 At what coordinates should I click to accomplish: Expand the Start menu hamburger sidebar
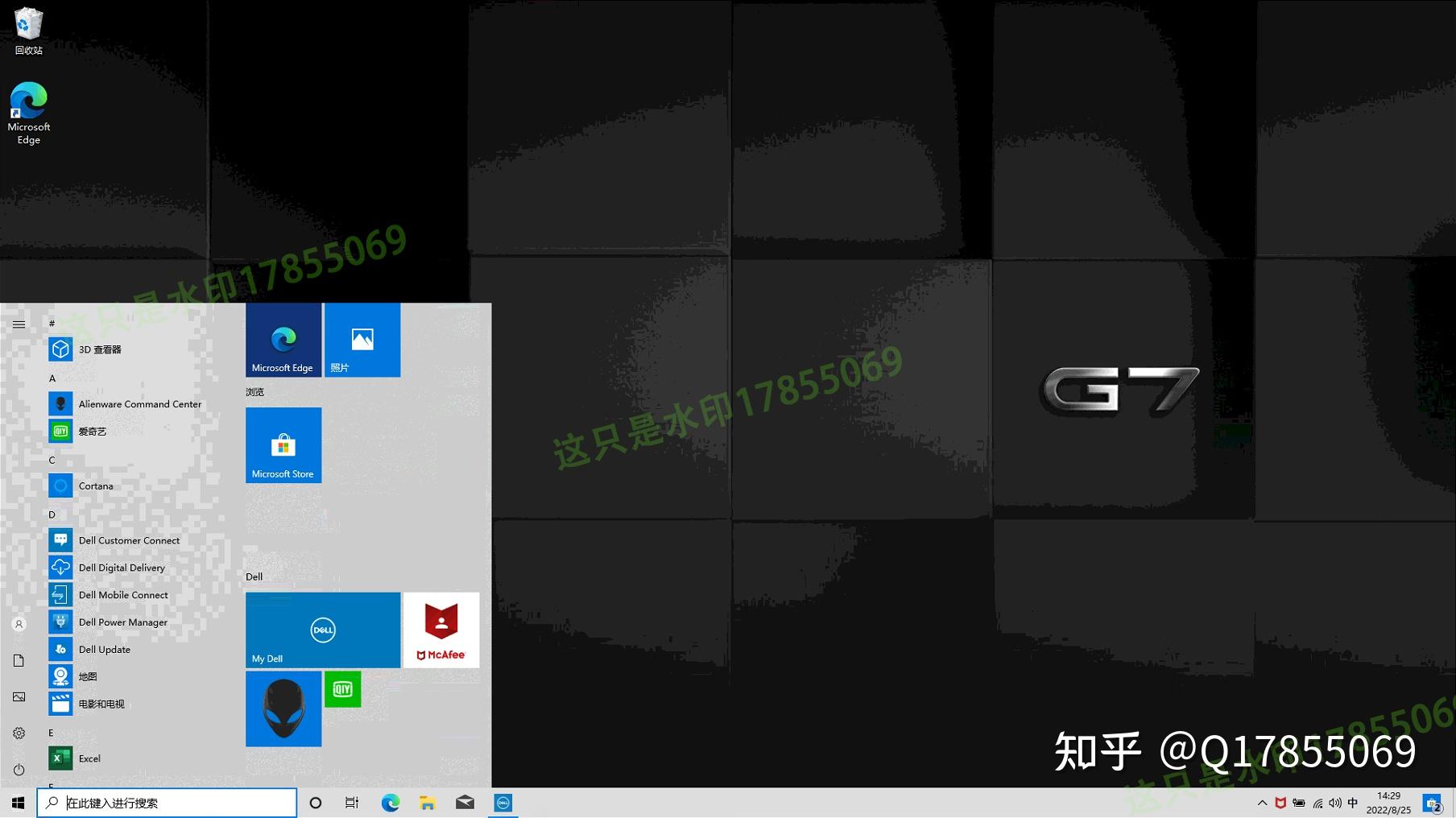pyautogui.click(x=19, y=324)
